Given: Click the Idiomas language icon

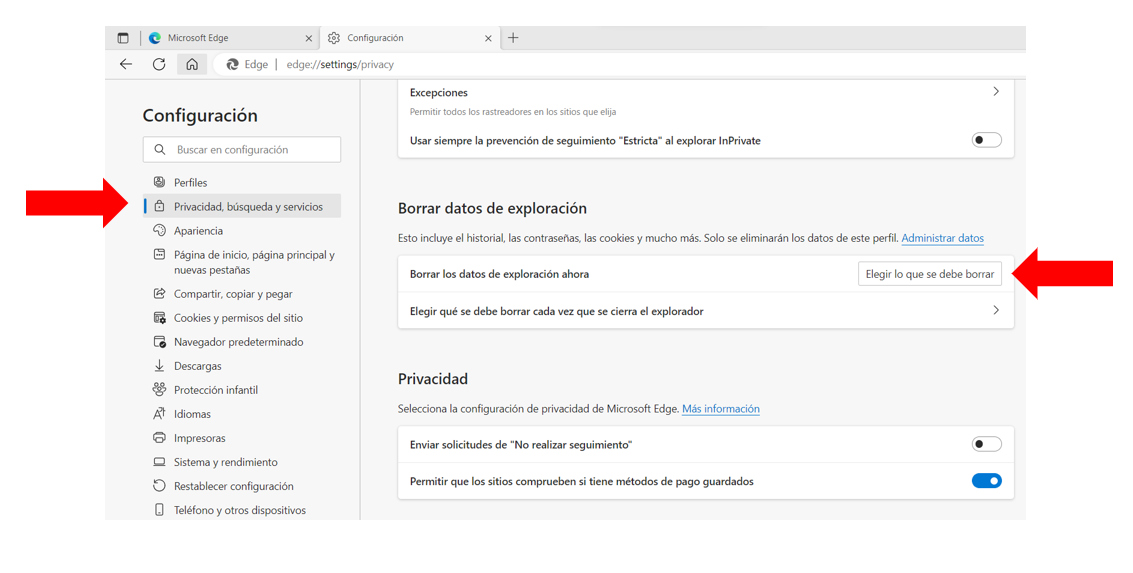Looking at the screenshot, I should click(x=159, y=413).
